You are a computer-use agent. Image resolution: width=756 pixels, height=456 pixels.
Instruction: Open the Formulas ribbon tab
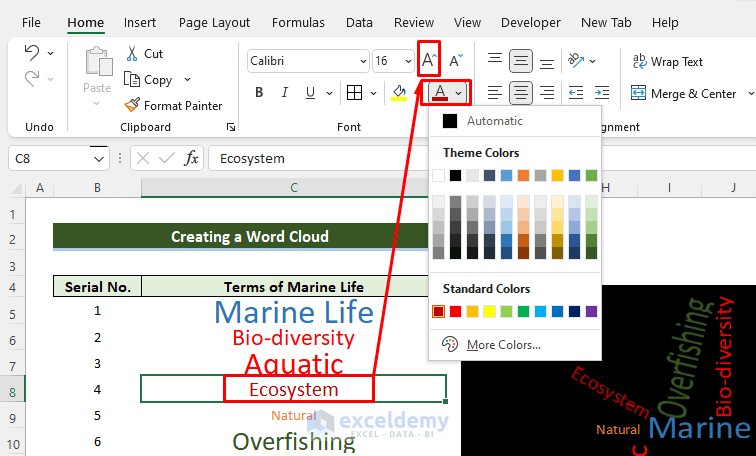298,23
